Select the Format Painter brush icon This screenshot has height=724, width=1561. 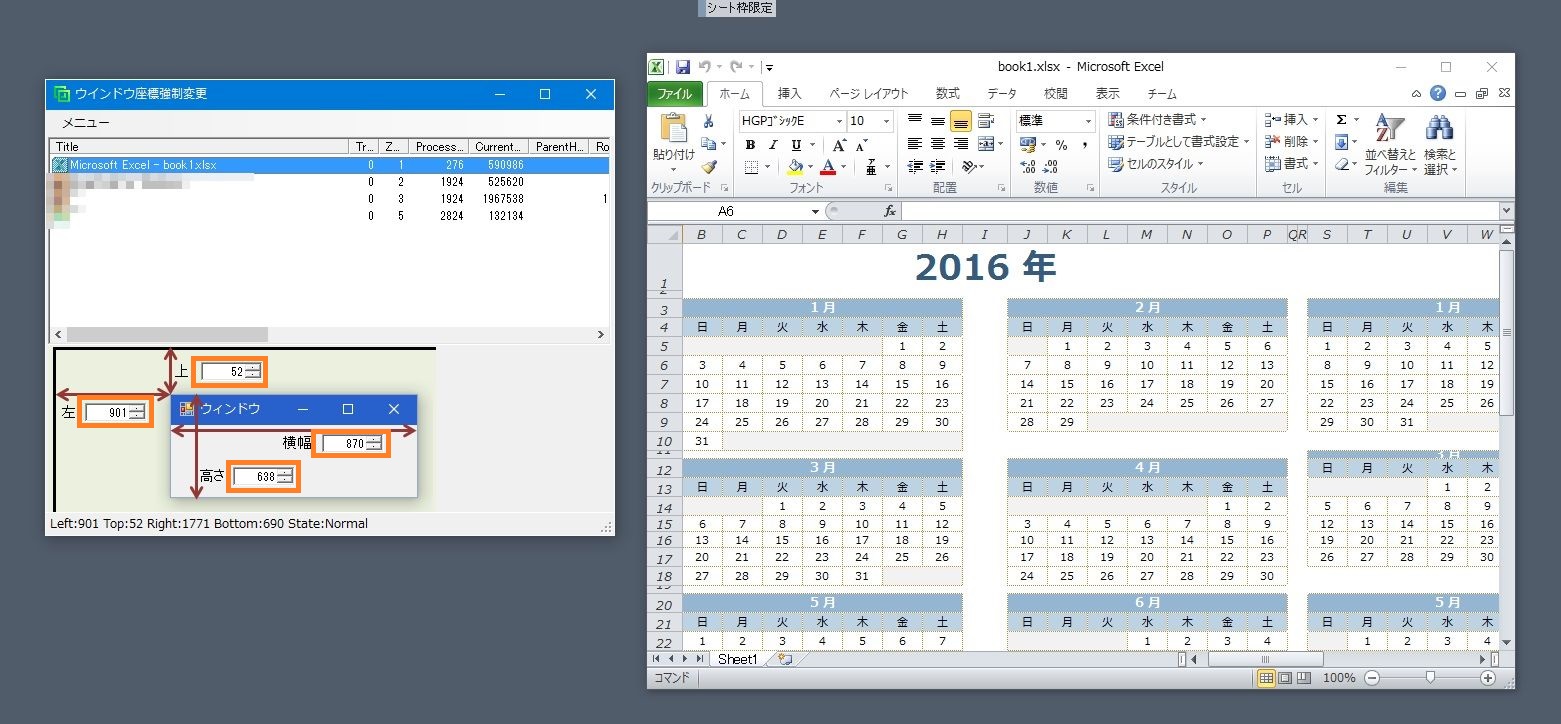pos(708,167)
